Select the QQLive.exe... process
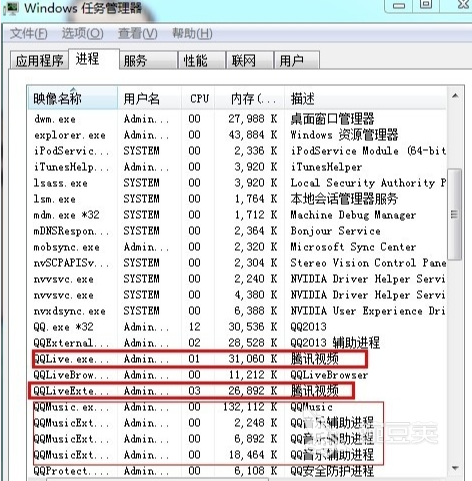472x481 pixels. [x=237, y=359]
